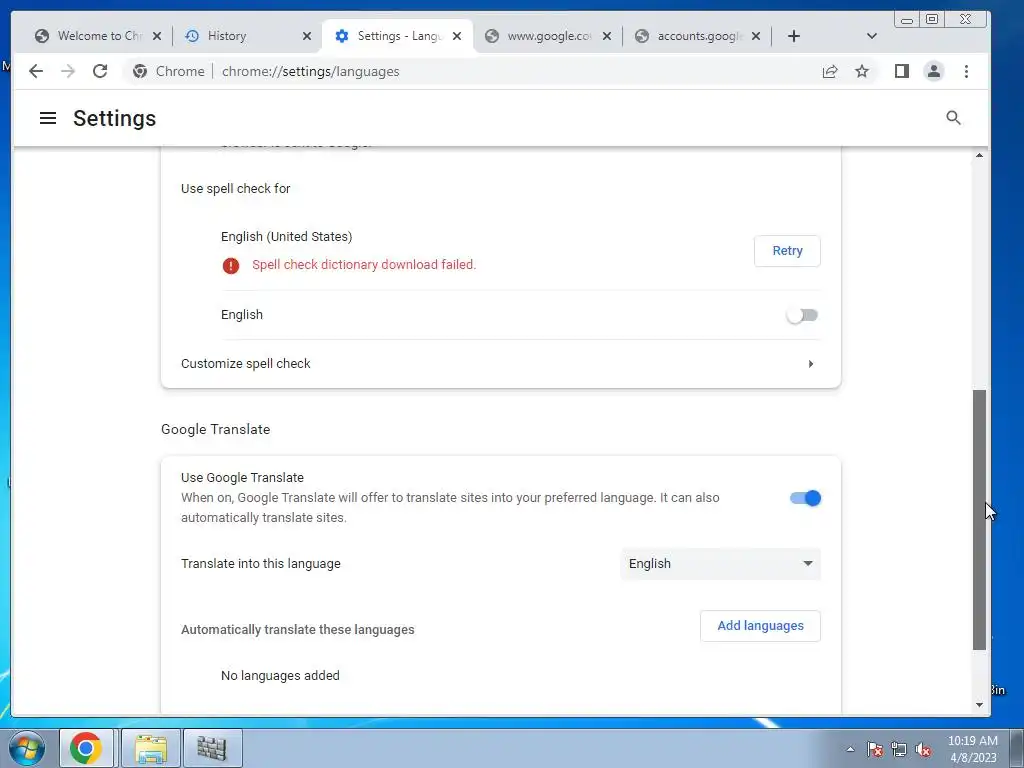Click the red spell check error icon

coord(231,265)
